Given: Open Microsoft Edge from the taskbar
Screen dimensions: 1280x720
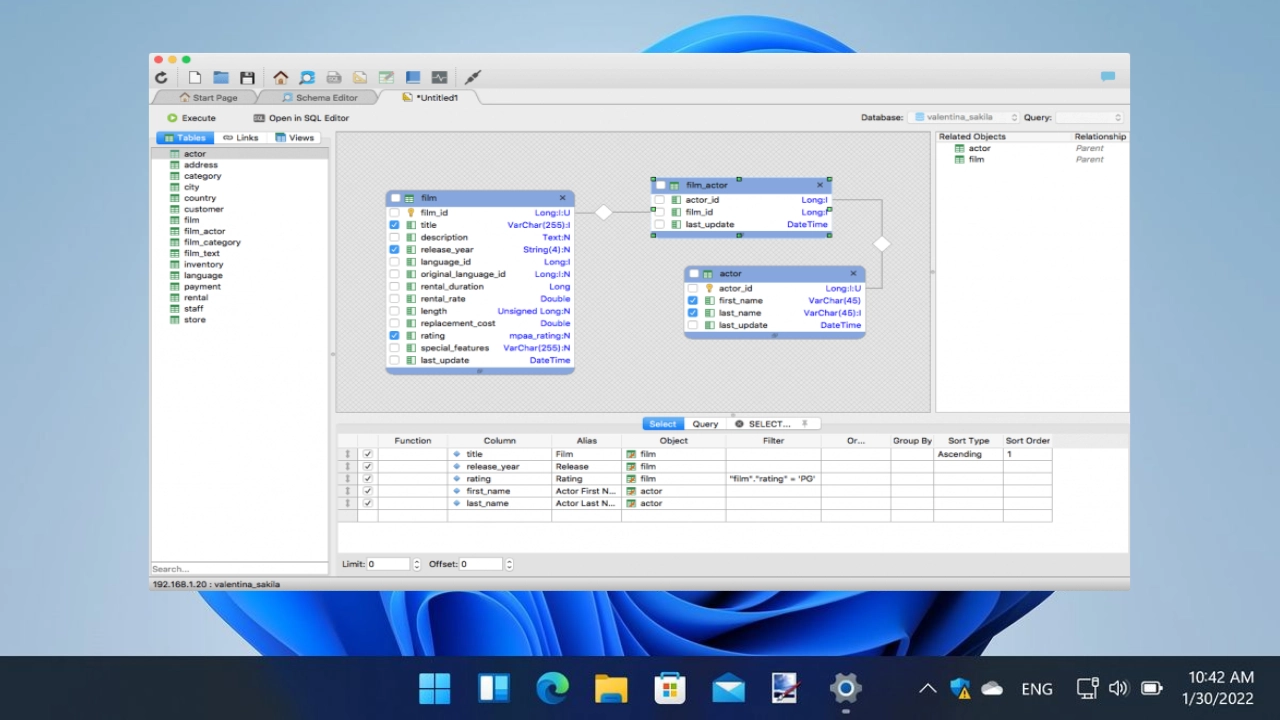Looking at the screenshot, I should click(552, 688).
